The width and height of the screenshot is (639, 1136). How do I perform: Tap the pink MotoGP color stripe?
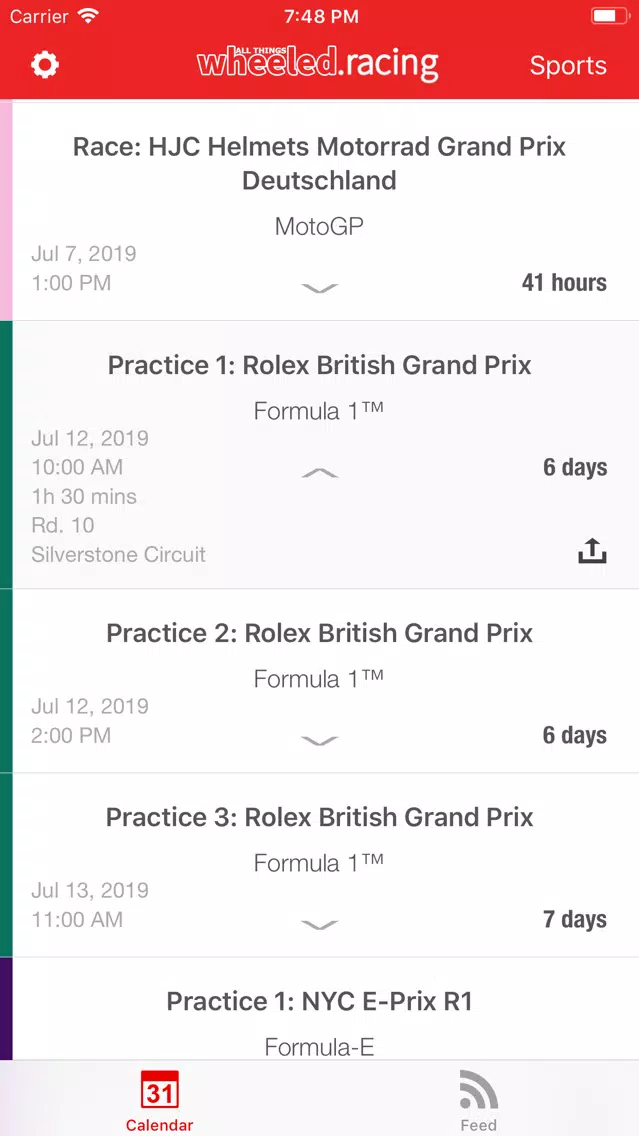(x=6, y=210)
